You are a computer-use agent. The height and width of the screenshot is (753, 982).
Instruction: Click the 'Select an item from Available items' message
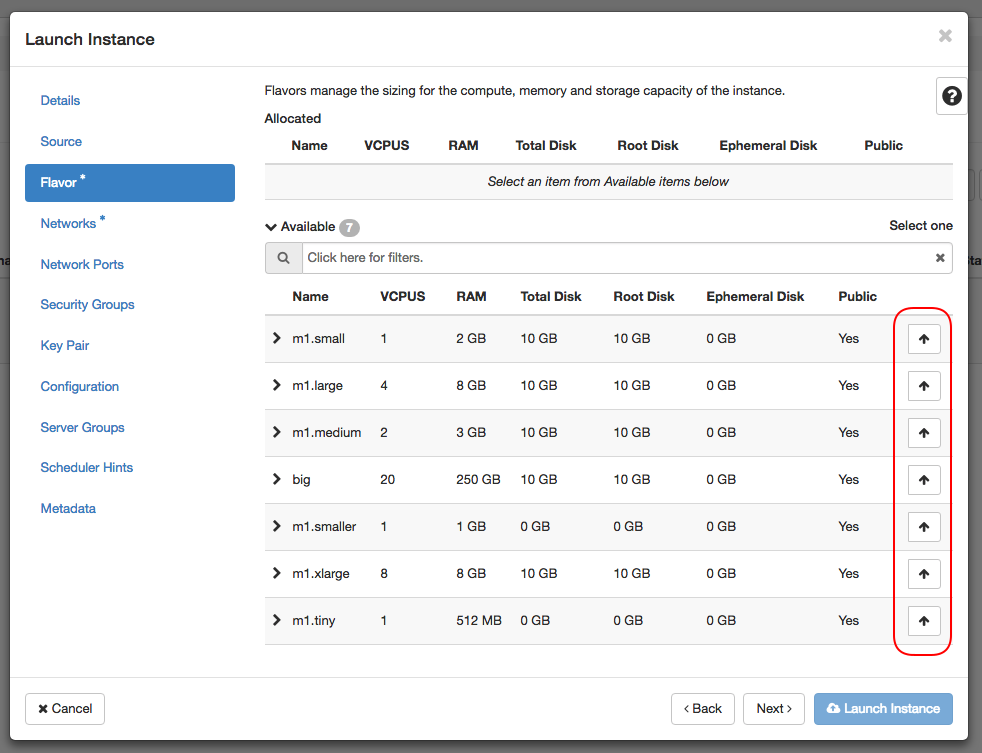pyautogui.click(x=608, y=182)
